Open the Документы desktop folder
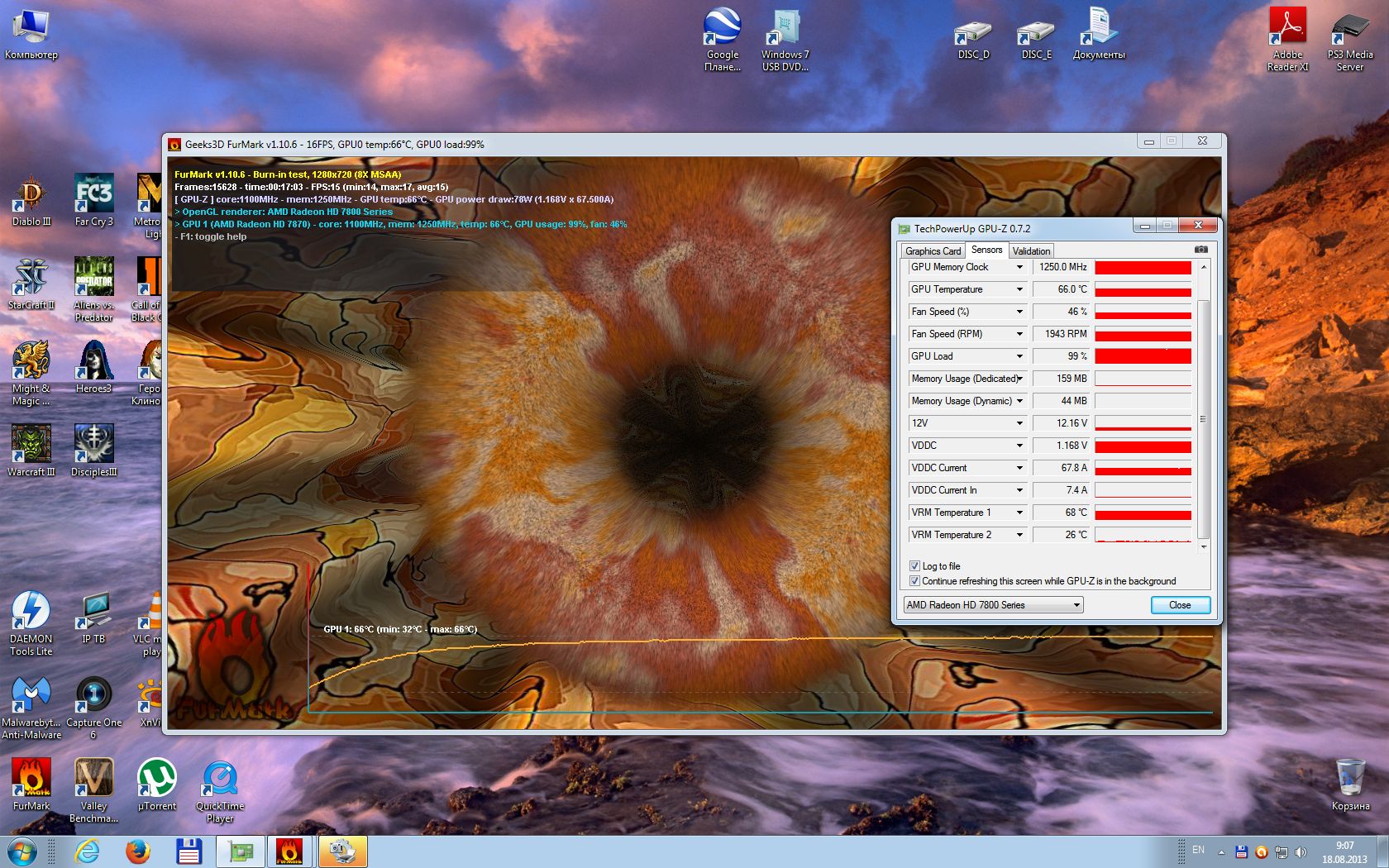Screen dimensions: 1389x868 point(1099,36)
